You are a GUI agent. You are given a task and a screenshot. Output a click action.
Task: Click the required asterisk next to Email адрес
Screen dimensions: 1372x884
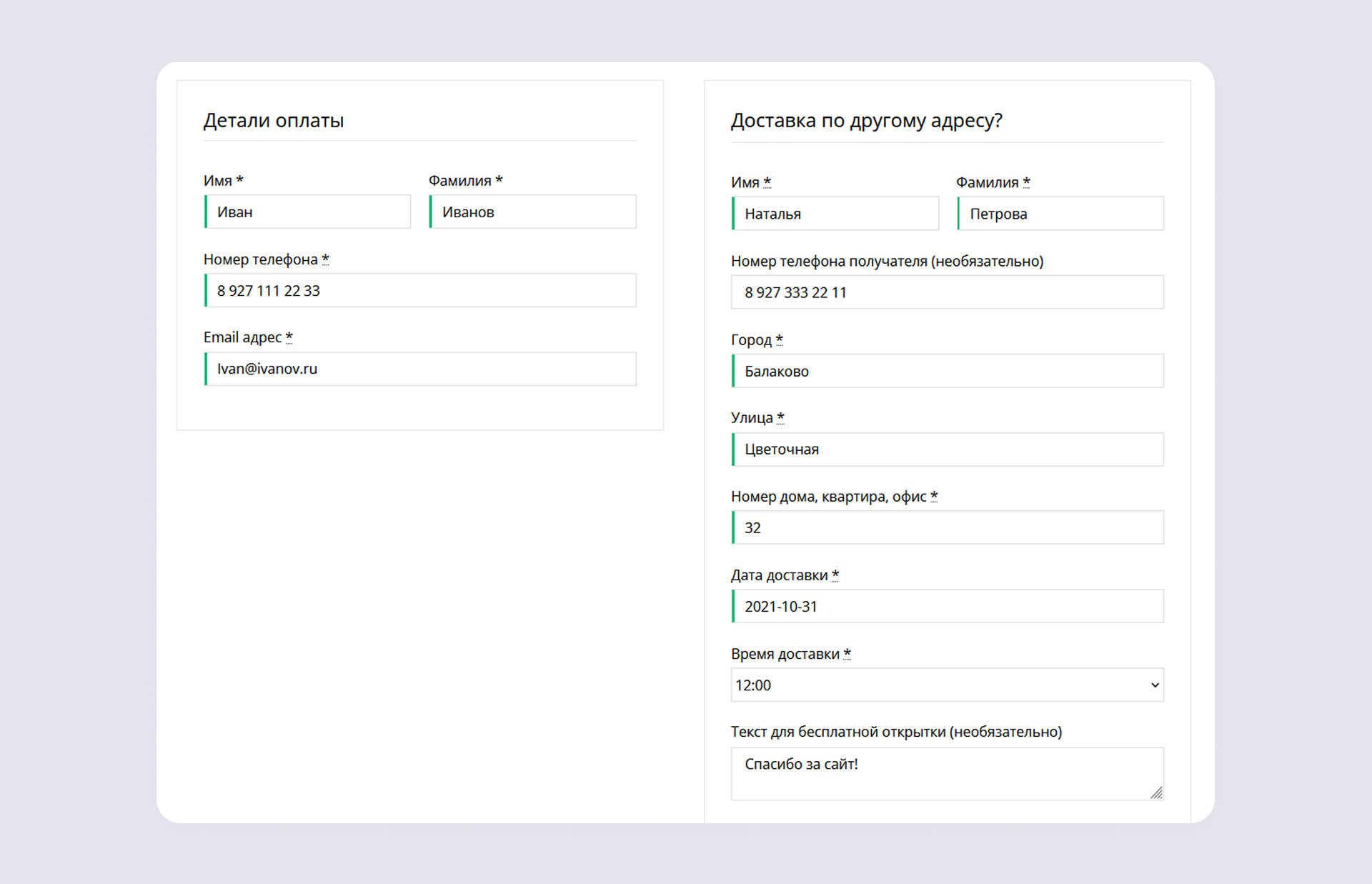tap(289, 336)
